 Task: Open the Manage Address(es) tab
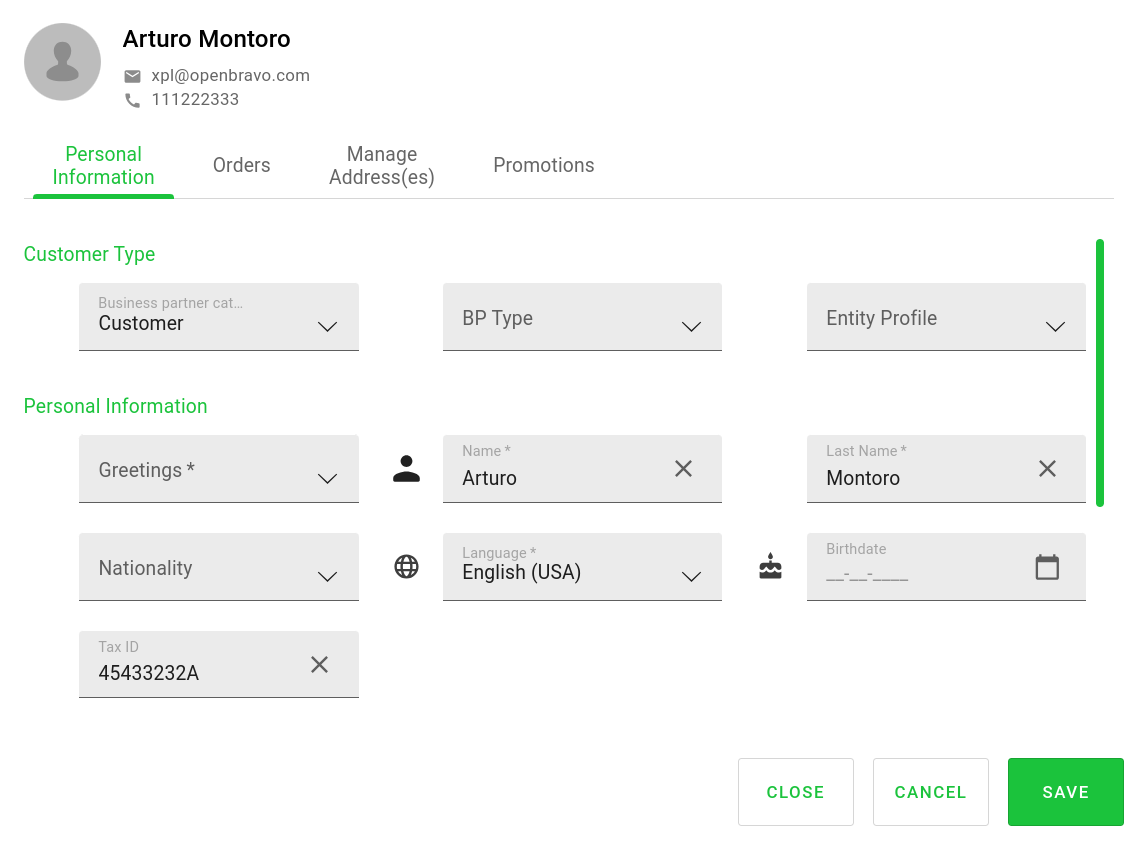(x=382, y=166)
